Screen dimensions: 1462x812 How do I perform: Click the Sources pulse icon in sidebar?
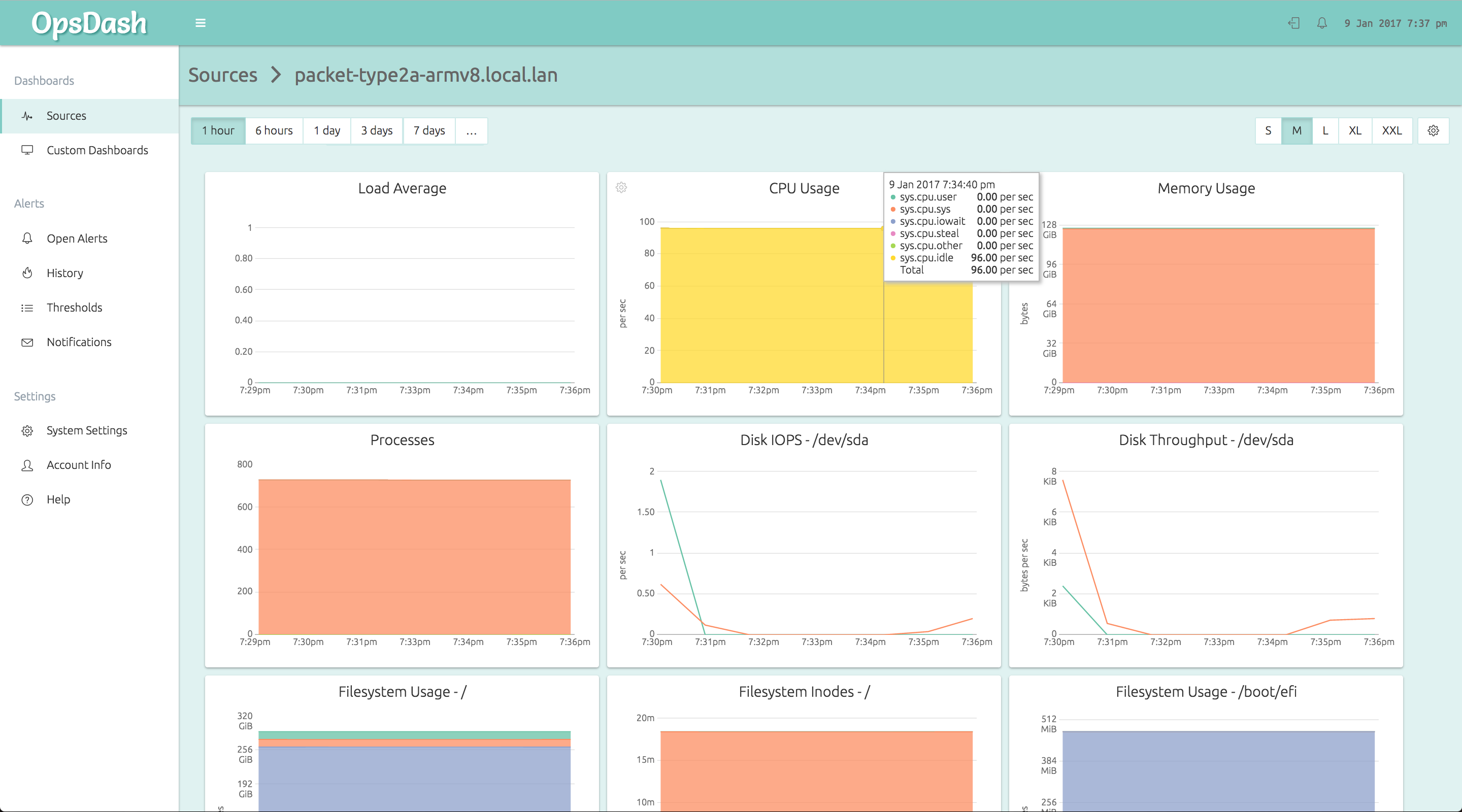pyautogui.click(x=27, y=116)
